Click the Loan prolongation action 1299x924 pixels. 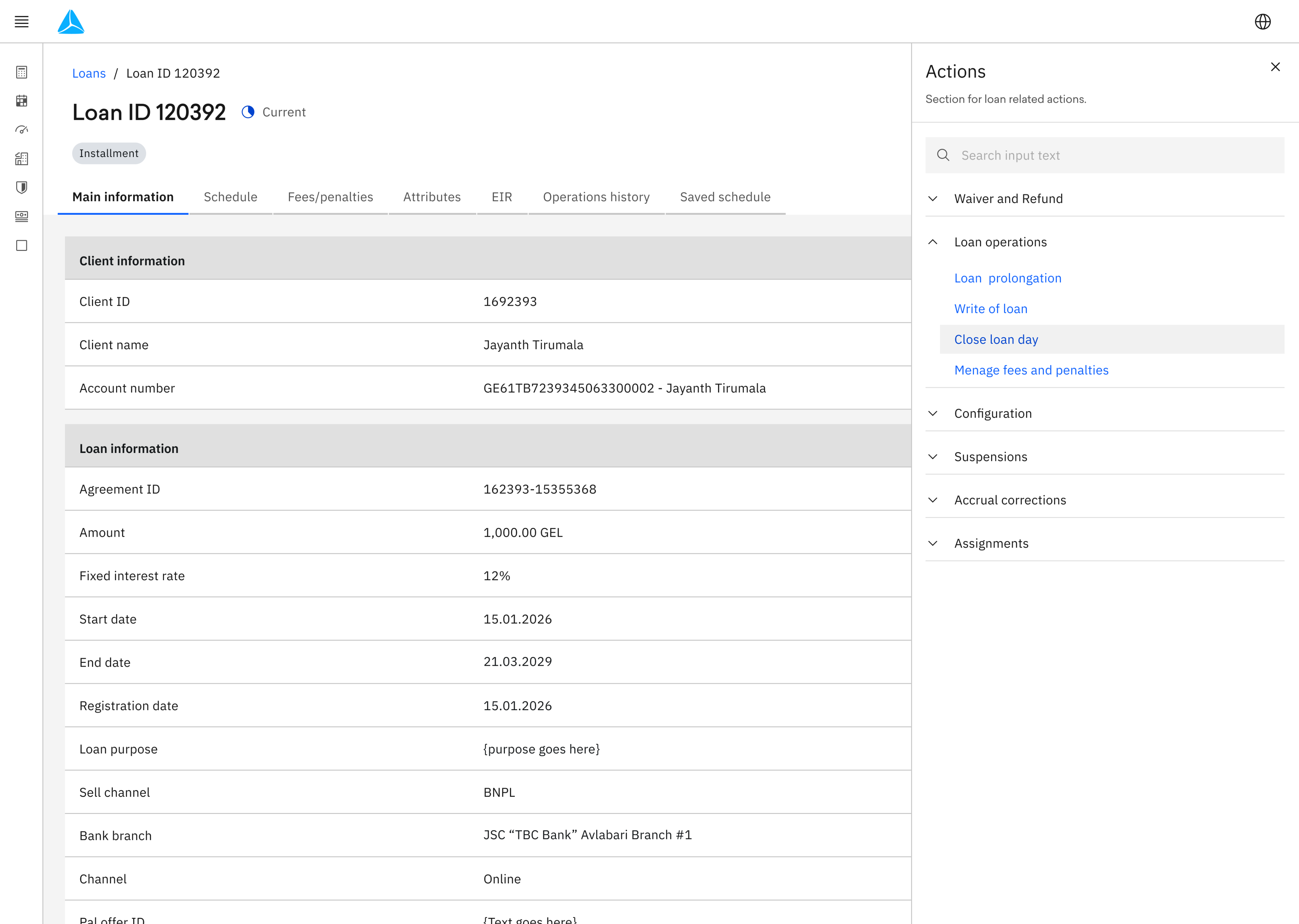click(x=1008, y=278)
